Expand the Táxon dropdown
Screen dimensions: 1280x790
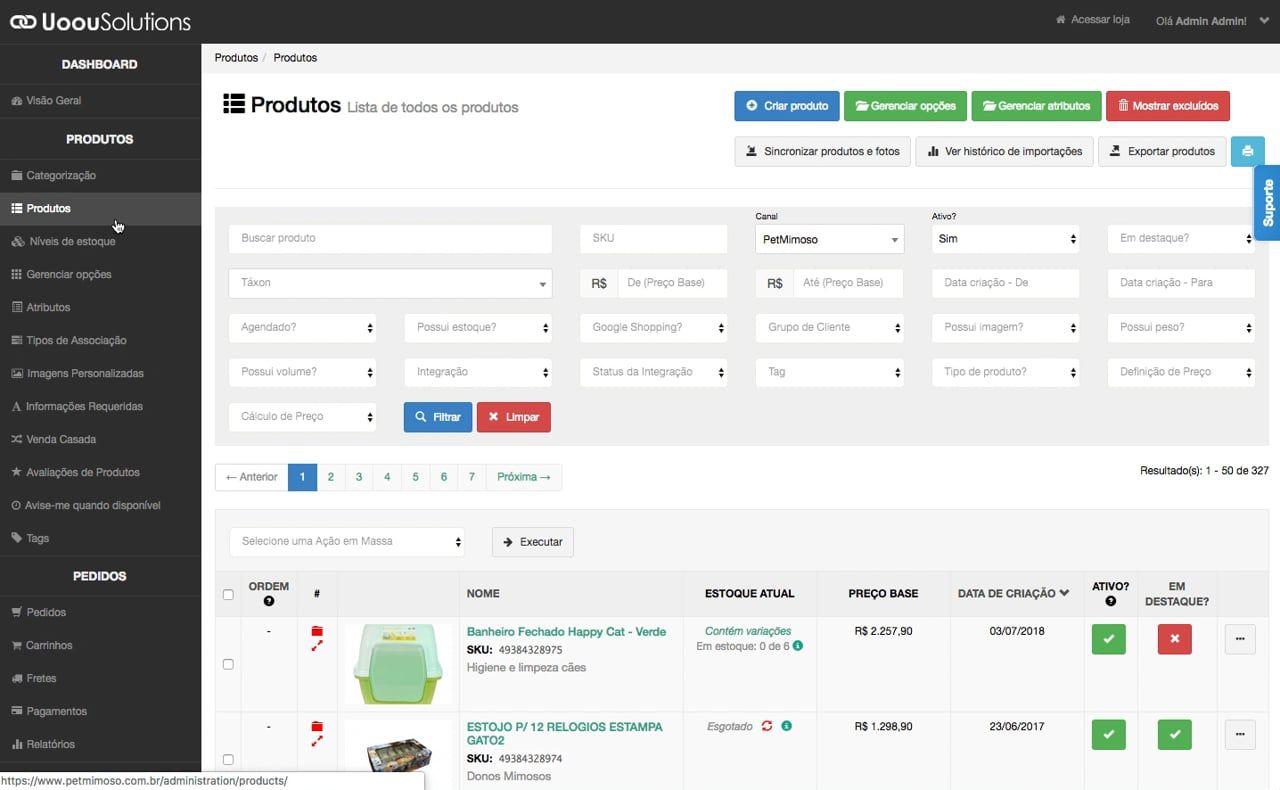[391, 283]
